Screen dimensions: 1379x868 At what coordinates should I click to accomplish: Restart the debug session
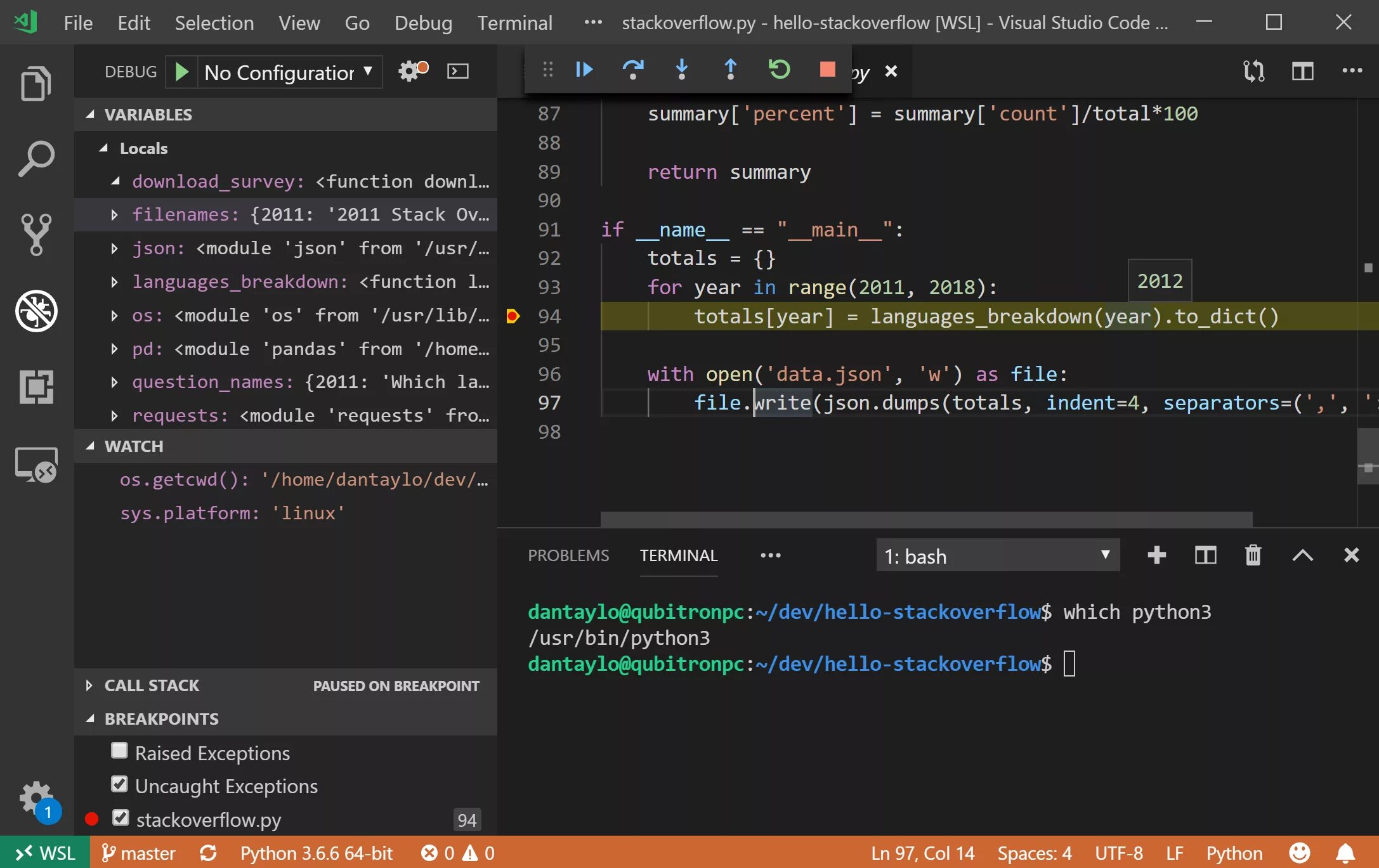779,69
